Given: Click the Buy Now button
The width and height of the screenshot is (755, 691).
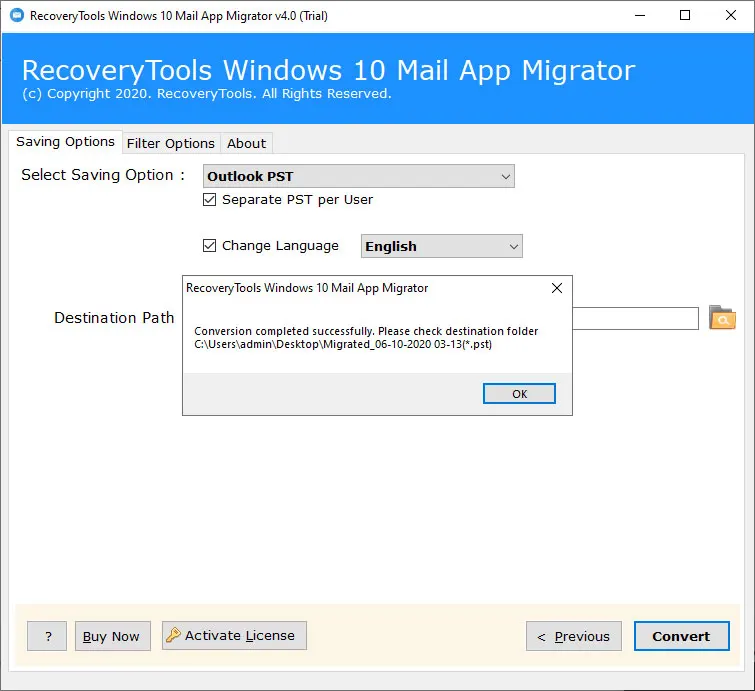Looking at the screenshot, I should [112, 636].
